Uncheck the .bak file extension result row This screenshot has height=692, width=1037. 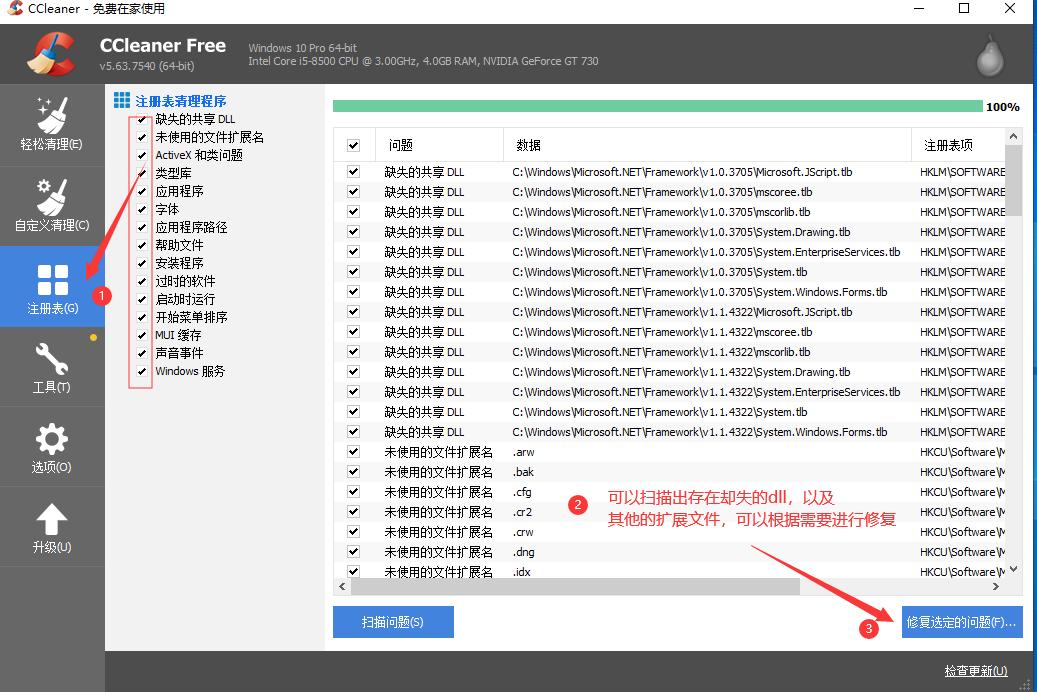coord(353,472)
